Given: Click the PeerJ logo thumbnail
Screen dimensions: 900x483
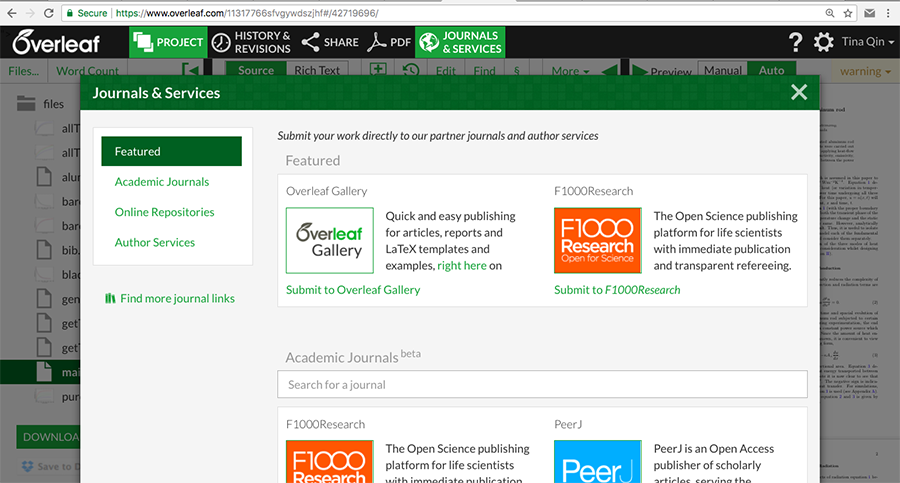Looking at the screenshot, I should pyautogui.click(x=598, y=462).
